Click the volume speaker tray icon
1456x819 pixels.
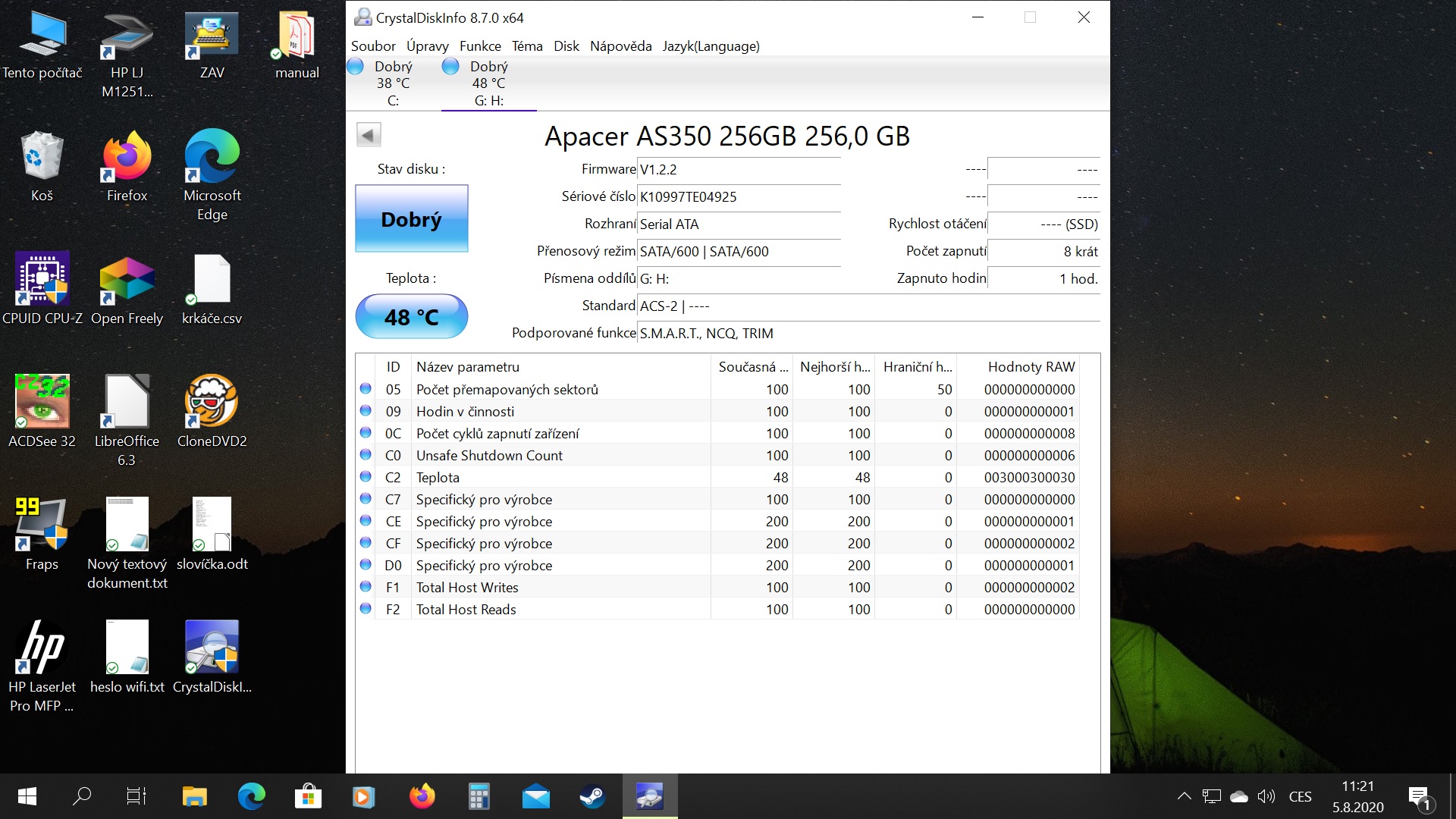pyautogui.click(x=1266, y=796)
